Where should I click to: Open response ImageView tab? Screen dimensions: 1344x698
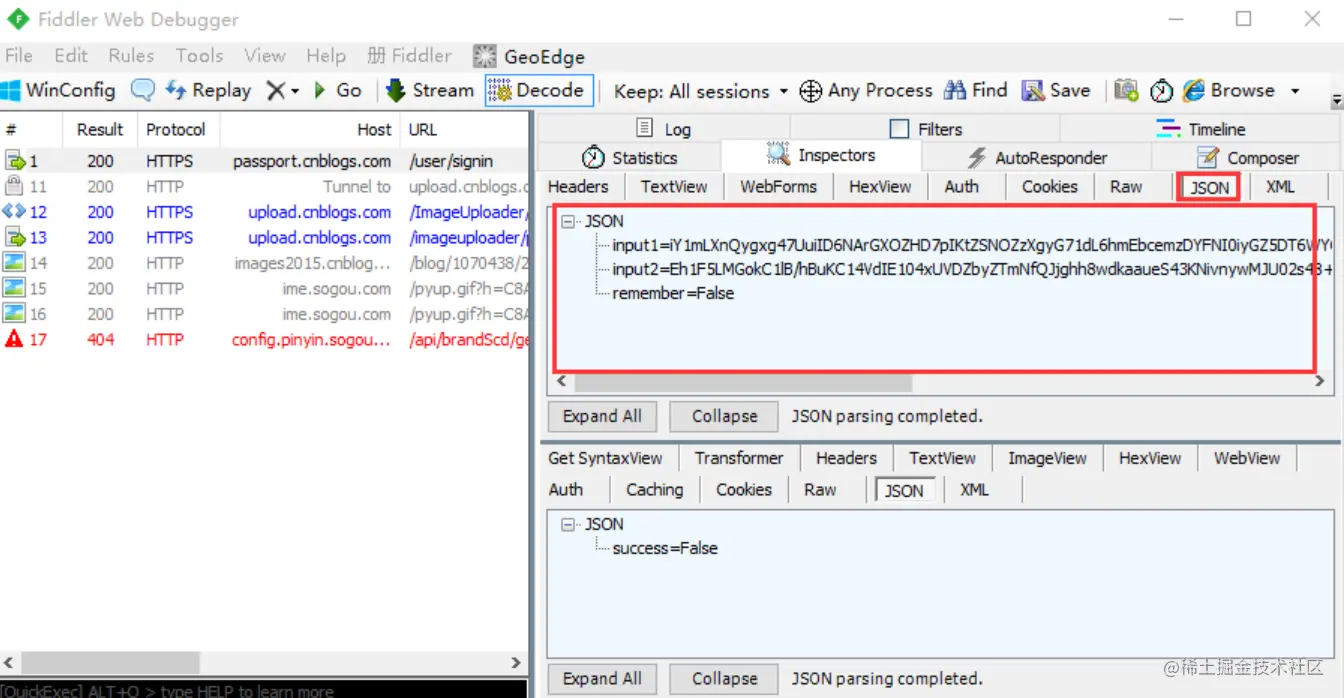click(x=1047, y=458)
